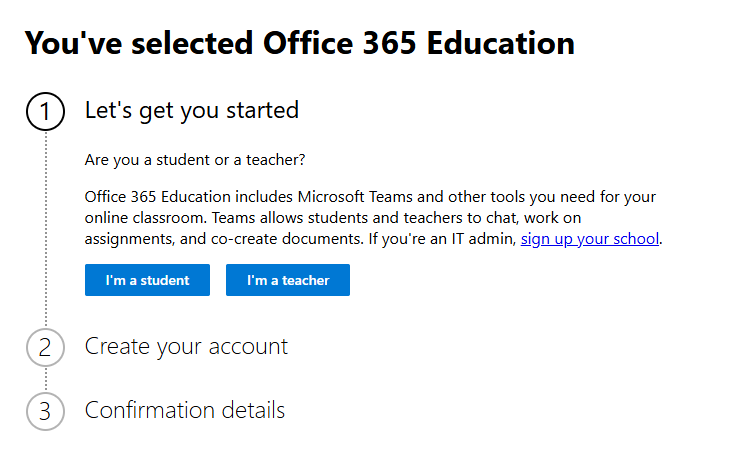
Task: Select the step 2 circle icon
Action: (45, 347)
